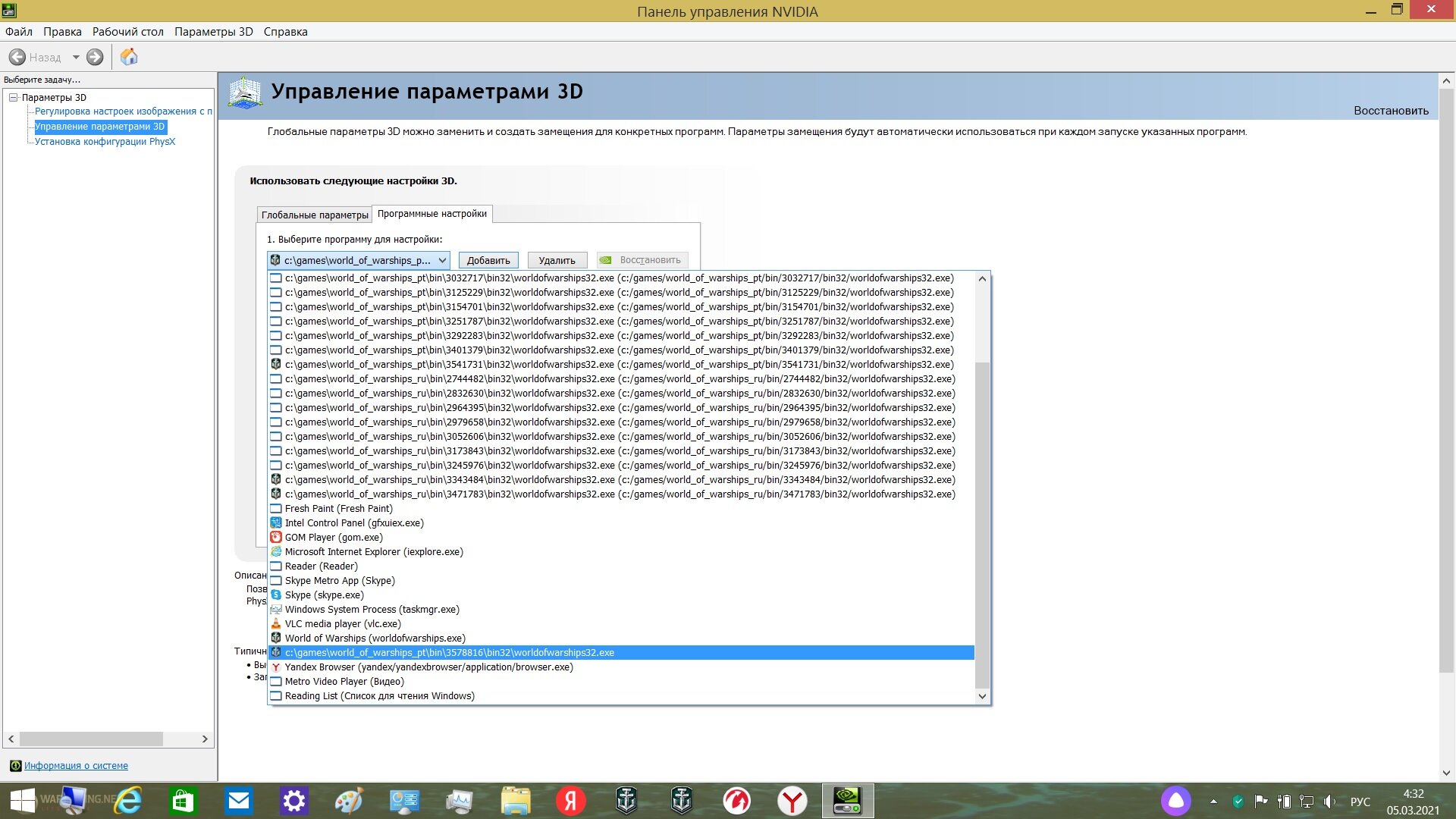Choose GOM Player (gom.exe) from list
The image size is (1456, 819).
(621, 538)
